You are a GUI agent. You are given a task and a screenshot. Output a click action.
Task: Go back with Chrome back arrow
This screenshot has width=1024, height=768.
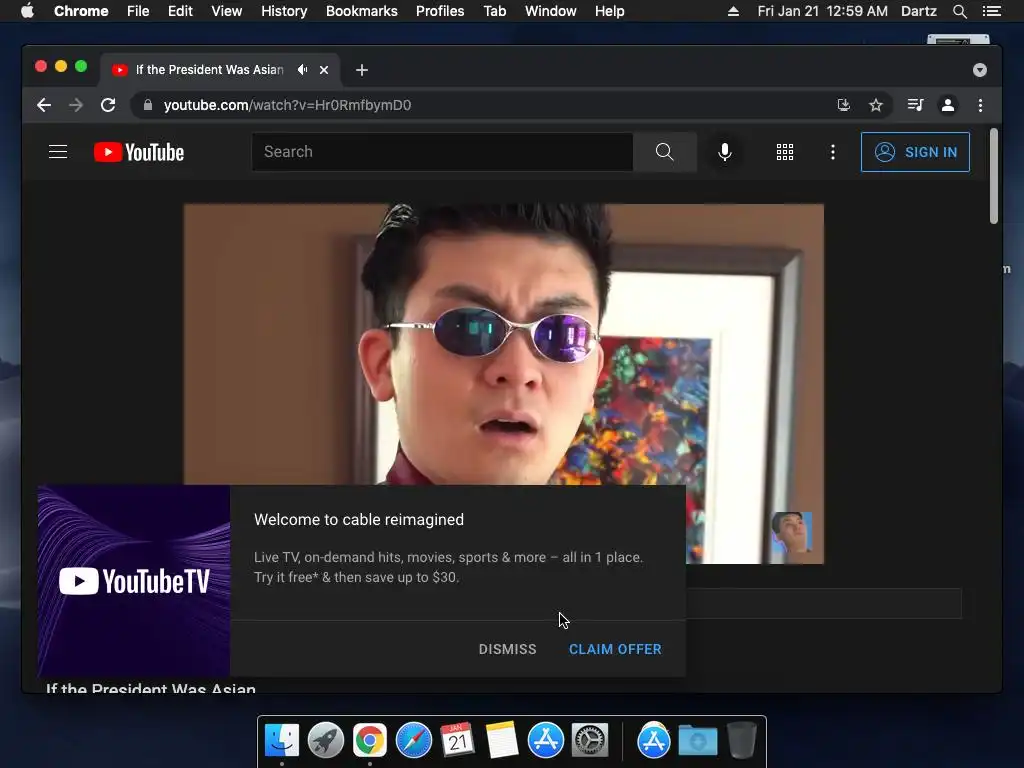point(44,105)
